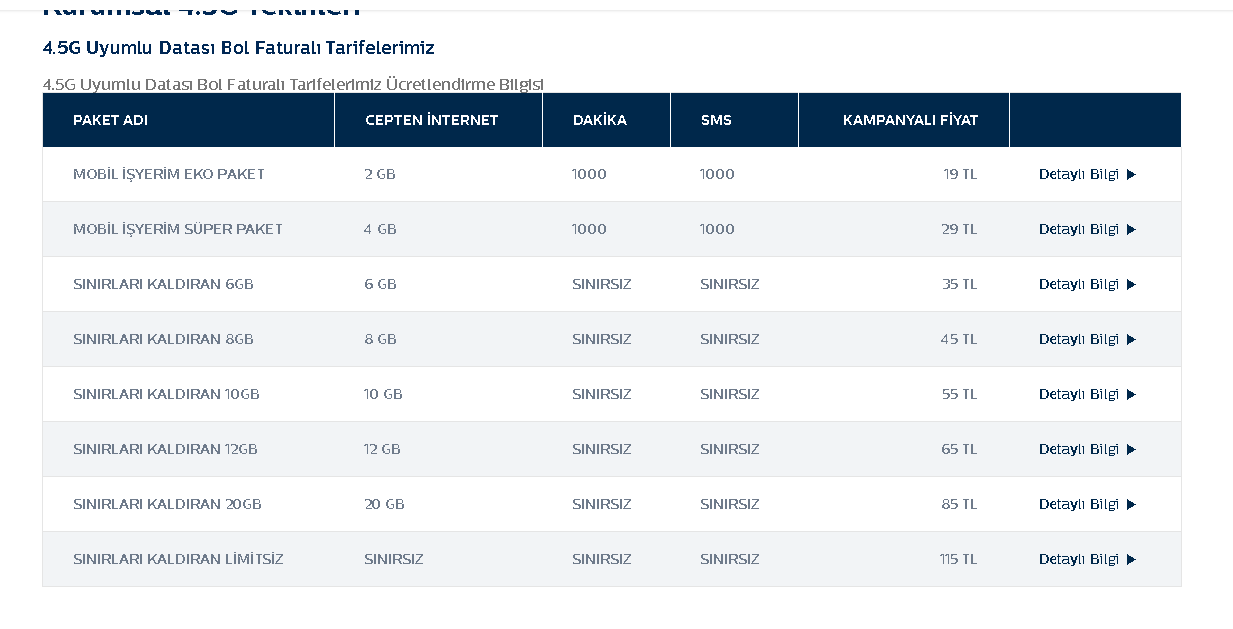Image resolution: width=1233 pixels, height=629 pixels.
Task: Click the SMS column header
Action: [x=716, y=120]
